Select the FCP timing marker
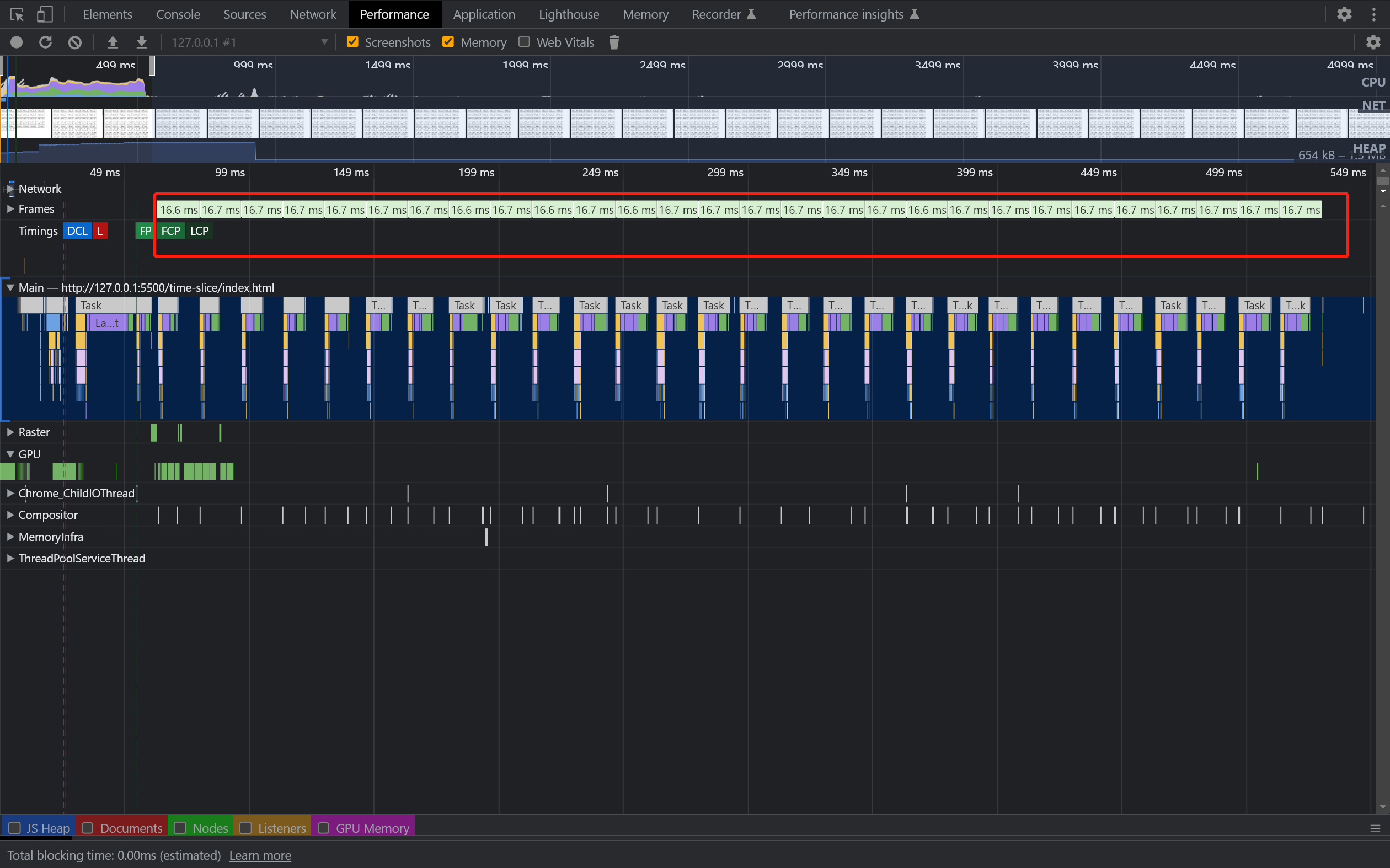This screenshot has height=868, width=1390. [170, 231]
